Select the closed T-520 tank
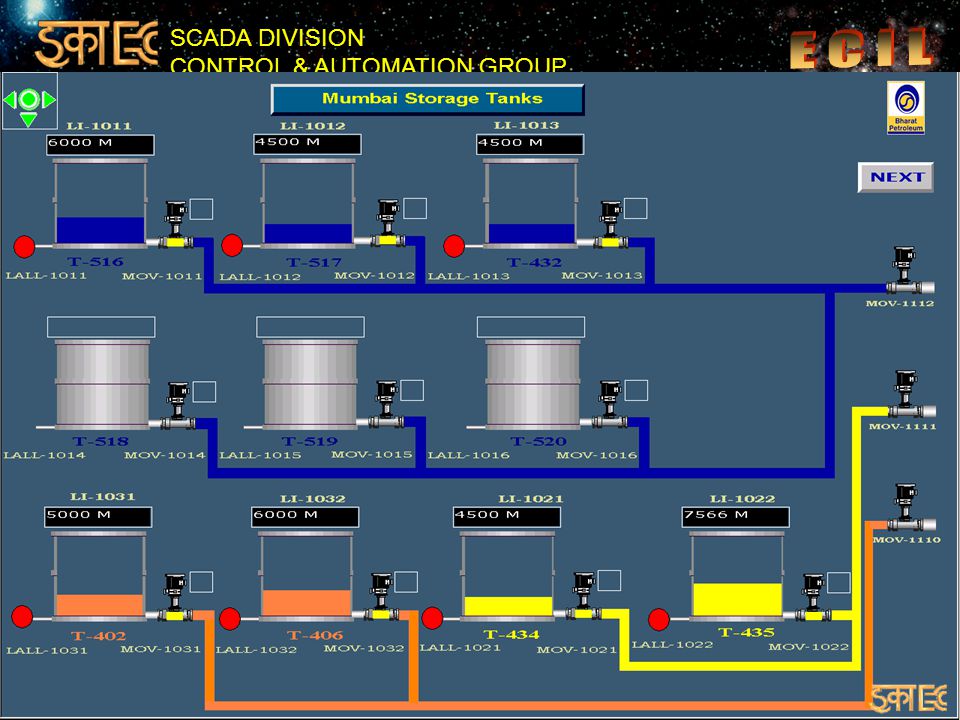The height and width of the screenshot is (720, 960). pos(533,384)
